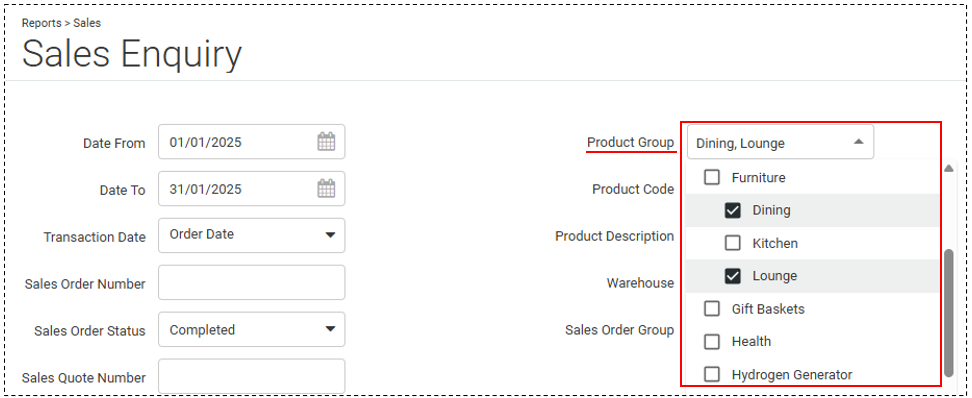The width and height of the screenshot is (972, 398).
Task: Check the Hydrogen Generator checkbox
Action: pos(712,374)
